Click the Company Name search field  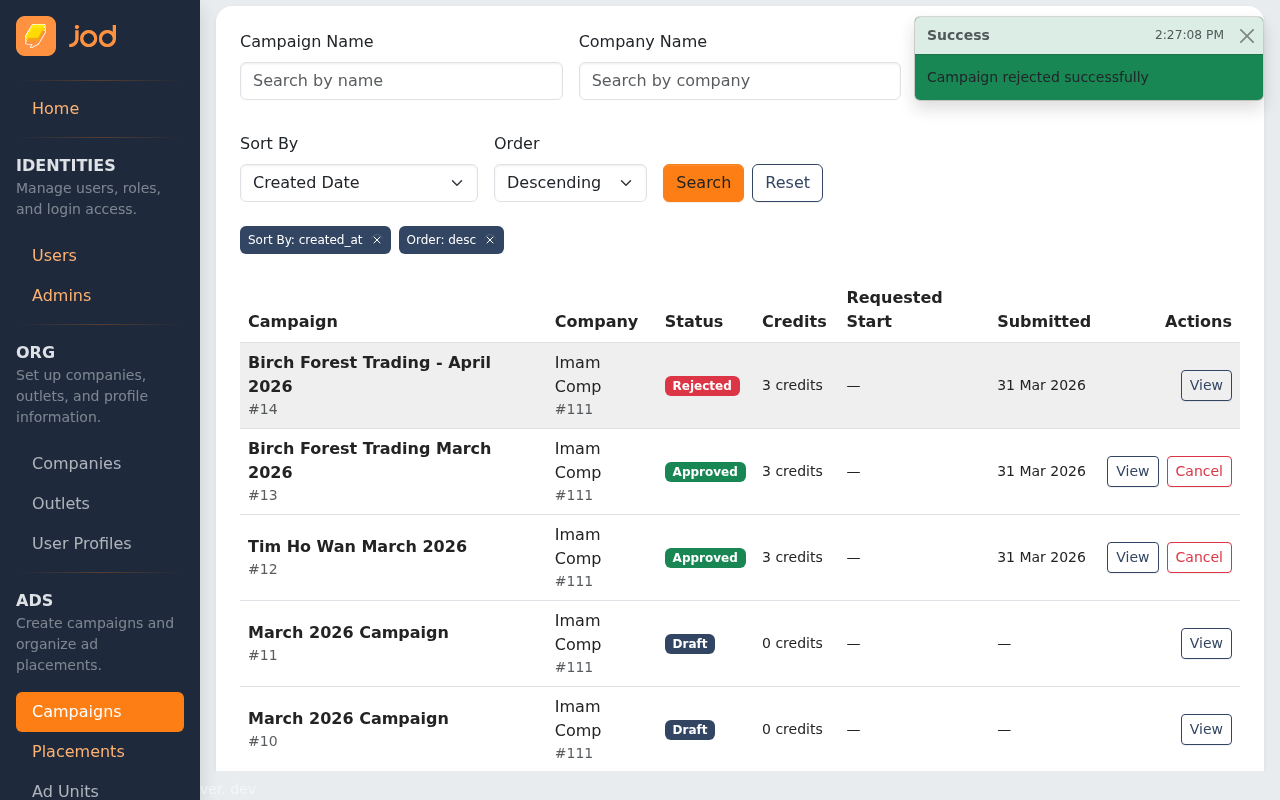(x=739, y=81)
